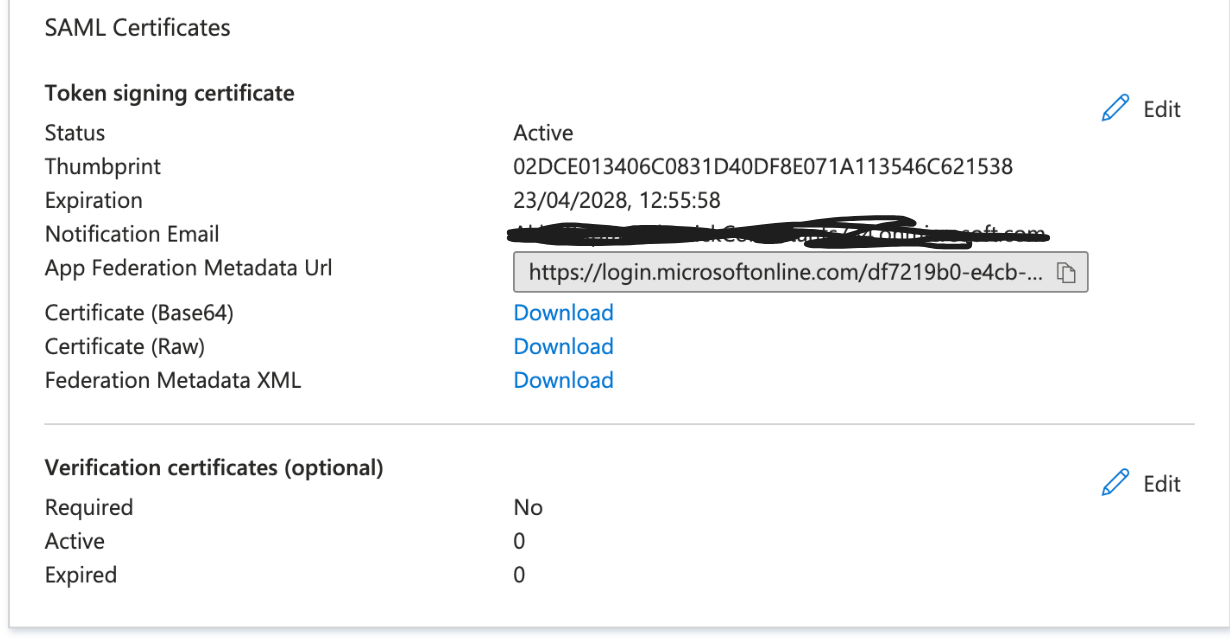The width and height of the screenshot is (1230, 642).
Task: Click the Expiration date 23/04/2028 value
Action: [617, 201]
